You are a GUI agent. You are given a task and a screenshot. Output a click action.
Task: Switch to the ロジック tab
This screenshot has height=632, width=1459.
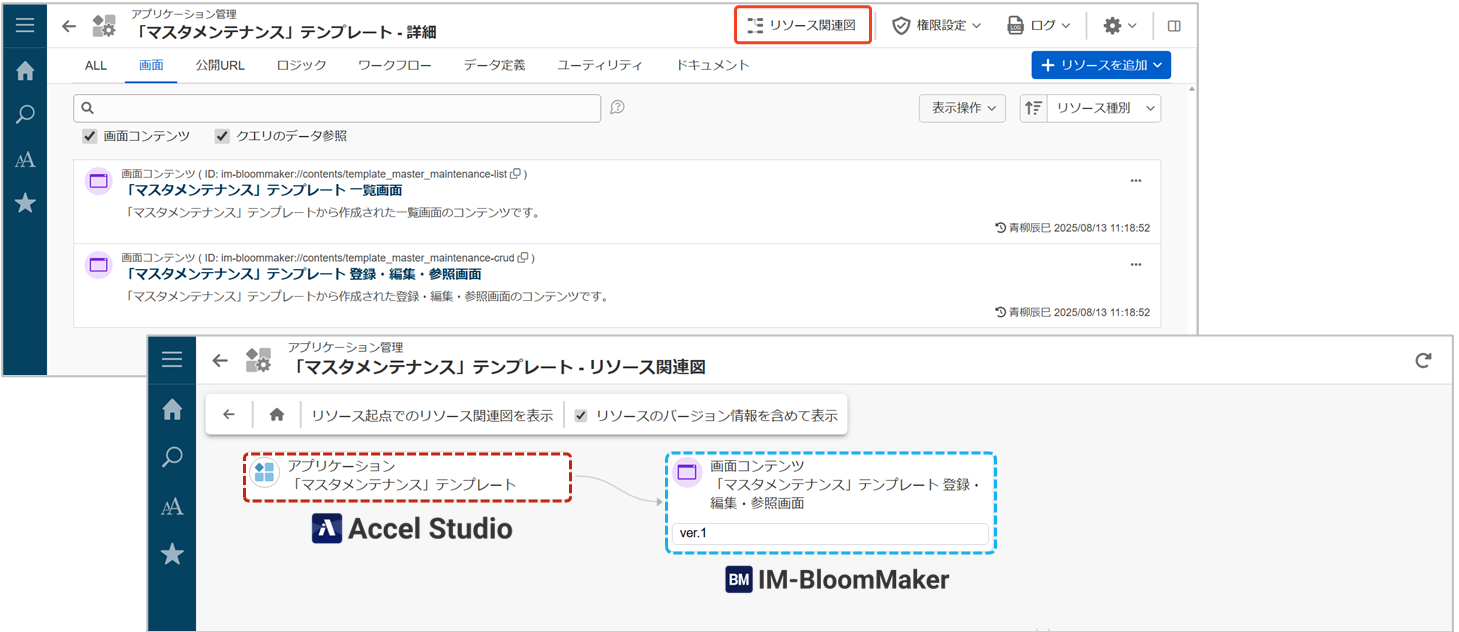[x=301, y=65]
